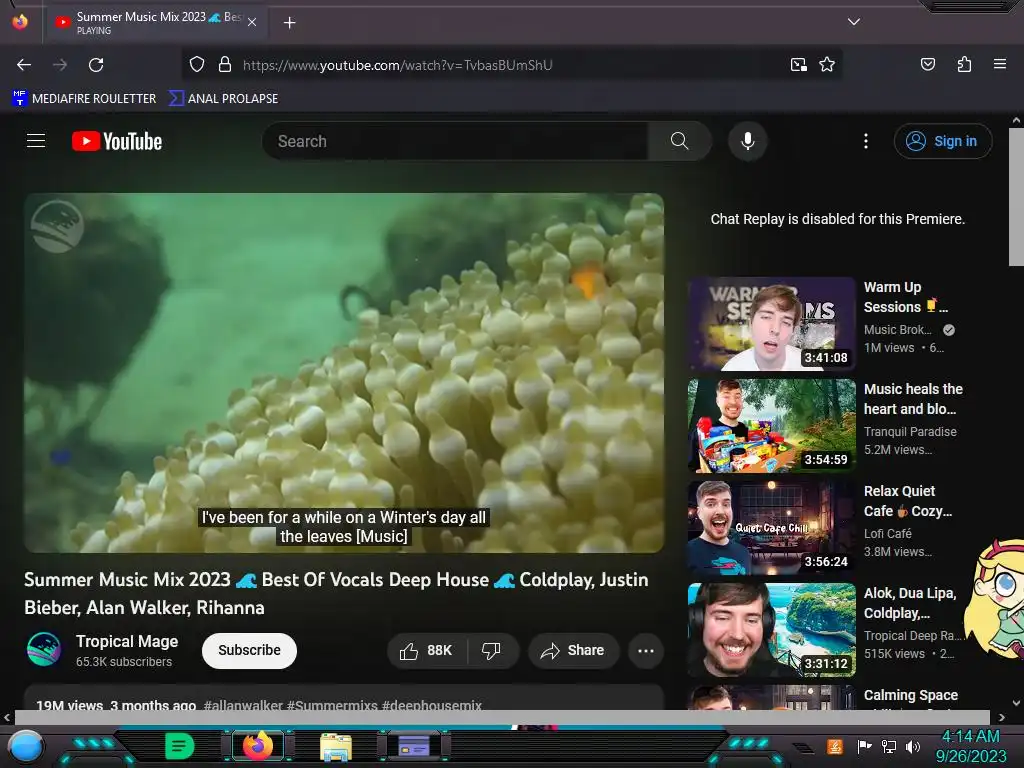1024x768 pixels.
Task: Go back with the browser back arrow
Action: click(x=24, y=65)
